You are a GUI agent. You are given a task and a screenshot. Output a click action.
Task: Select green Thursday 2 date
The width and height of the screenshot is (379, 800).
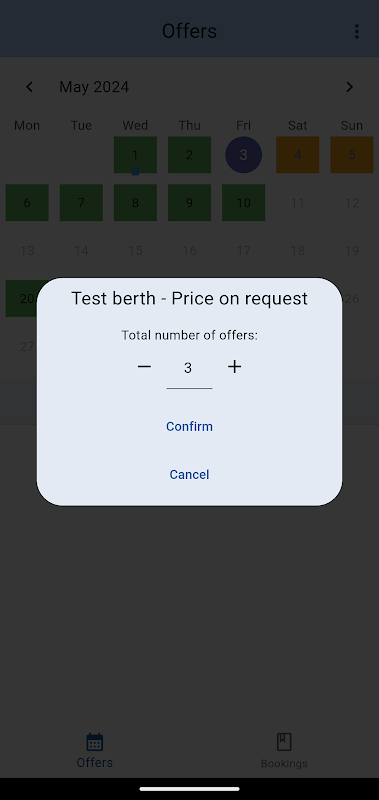click(x=189, y=155)
